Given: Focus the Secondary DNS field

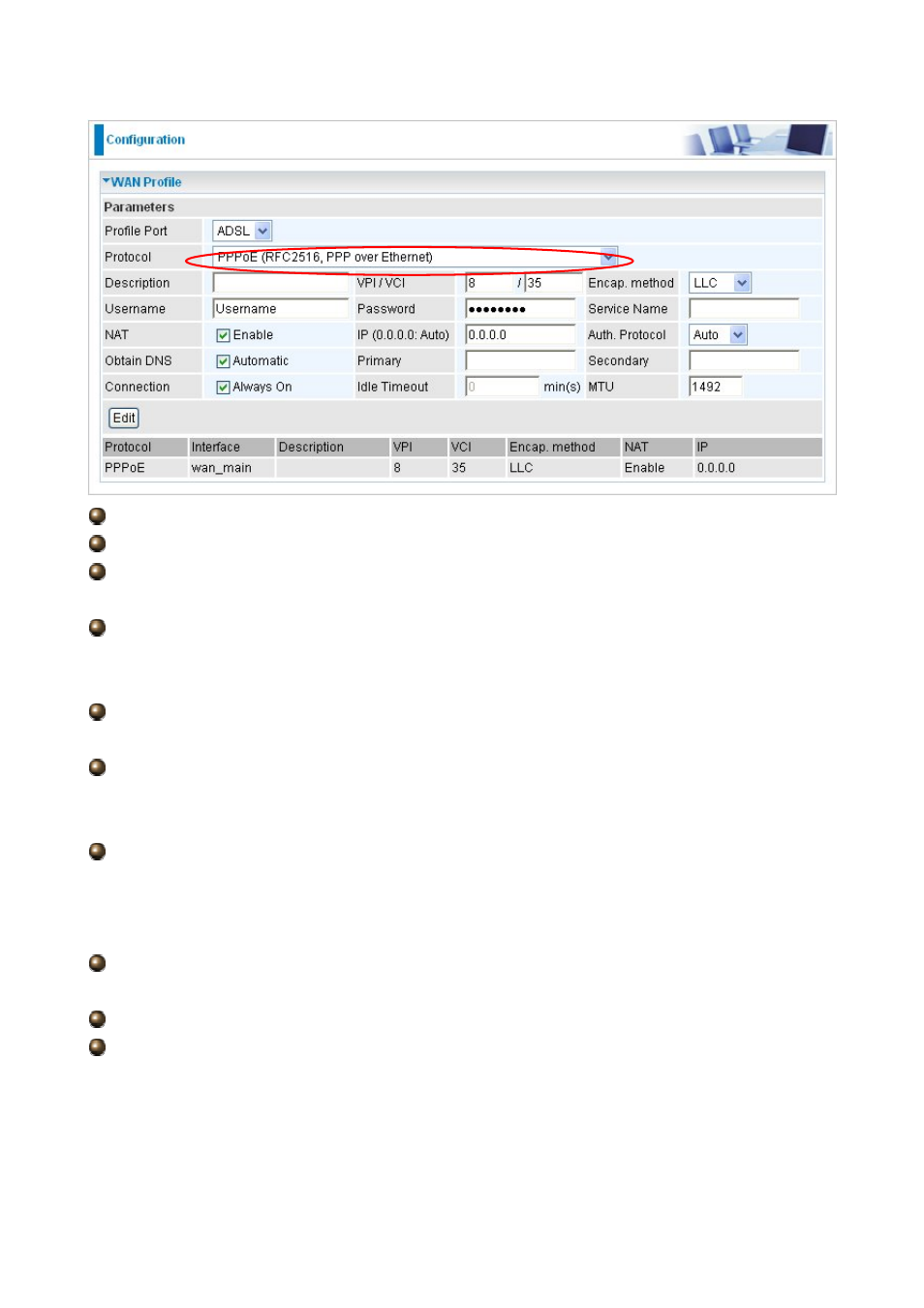Looking at the screenshot, I should tap(744, 360).
